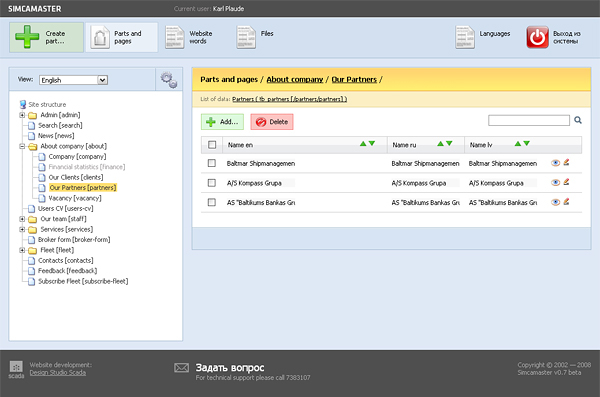The width and height of the screenshot is (600, 397).
Task: Check the Baltmar Shipmanagemen row checkbox
Action: pyautogui.click(x=212, y=163)
